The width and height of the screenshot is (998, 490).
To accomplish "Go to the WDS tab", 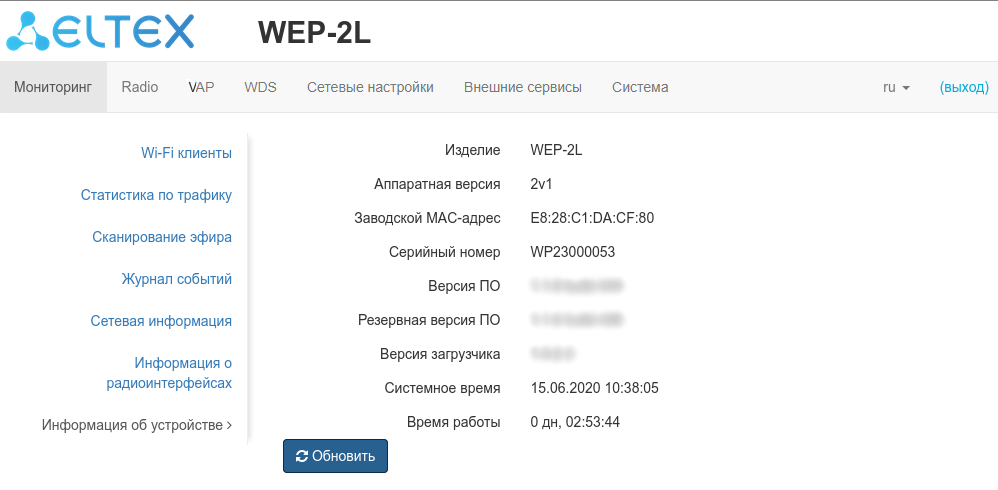I will point(260,87).
